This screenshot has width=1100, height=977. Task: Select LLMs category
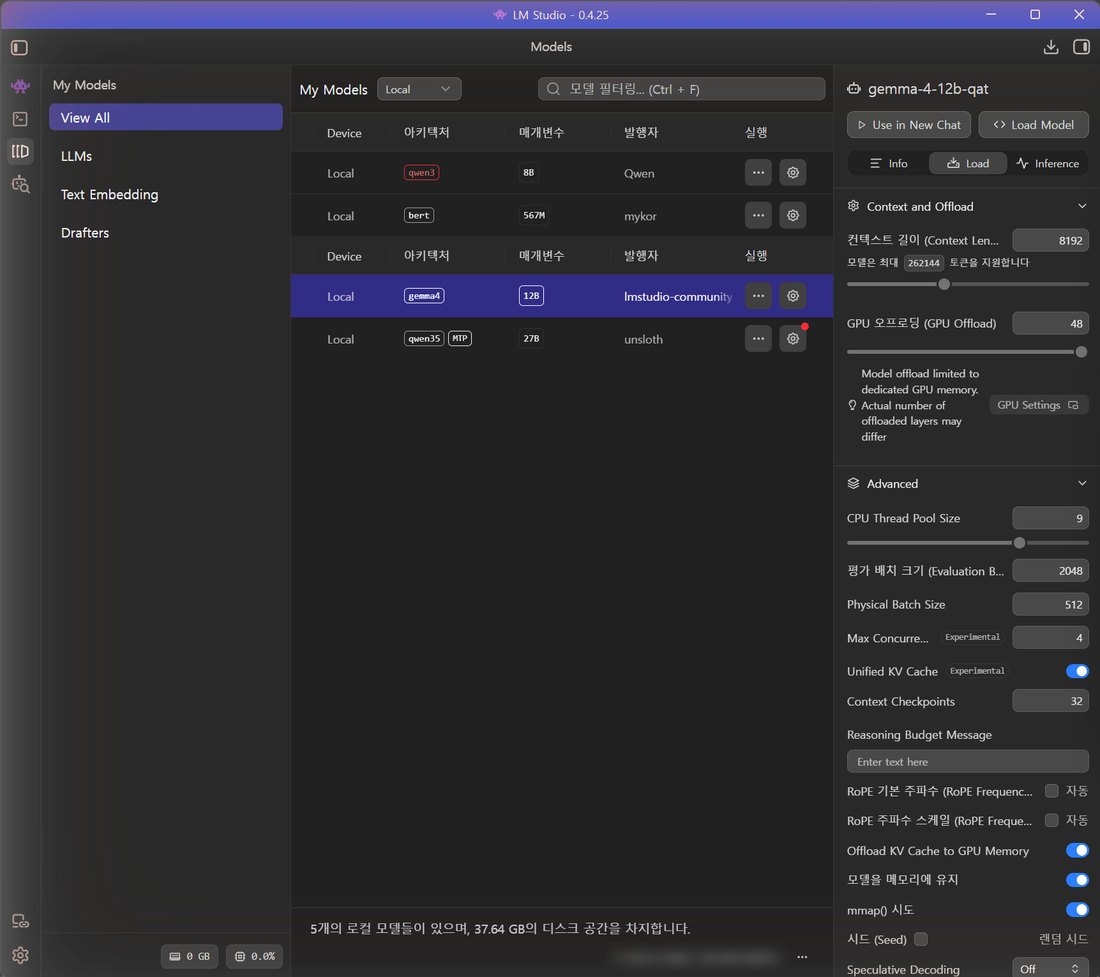tap(76, 156)
